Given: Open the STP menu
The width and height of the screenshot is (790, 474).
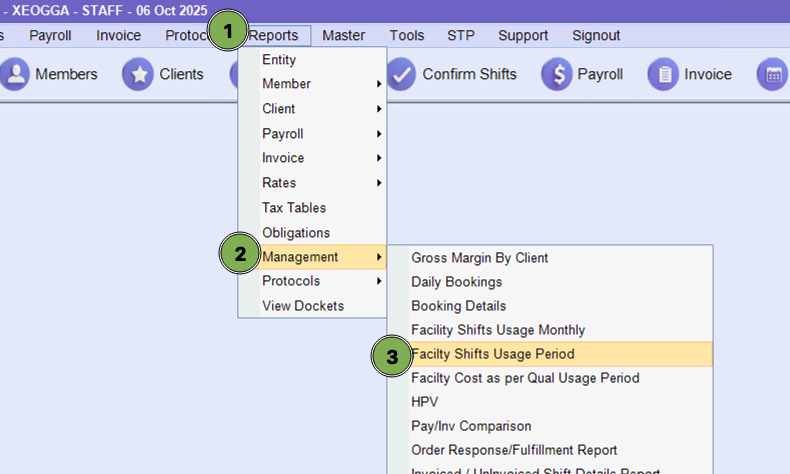Looking at the screenshot, I should 461,35.
